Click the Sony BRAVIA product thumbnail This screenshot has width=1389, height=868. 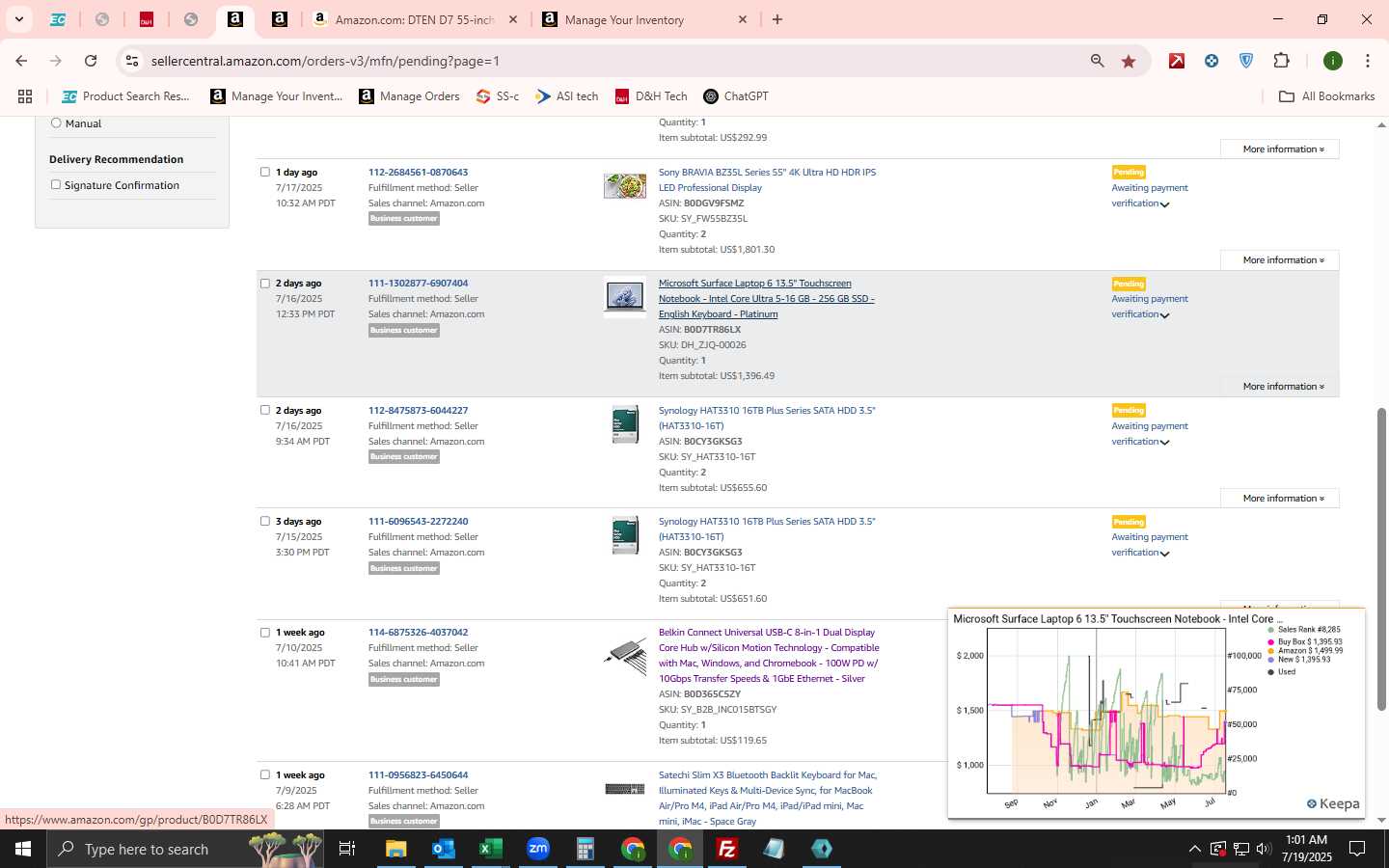(x=625, y=186)
